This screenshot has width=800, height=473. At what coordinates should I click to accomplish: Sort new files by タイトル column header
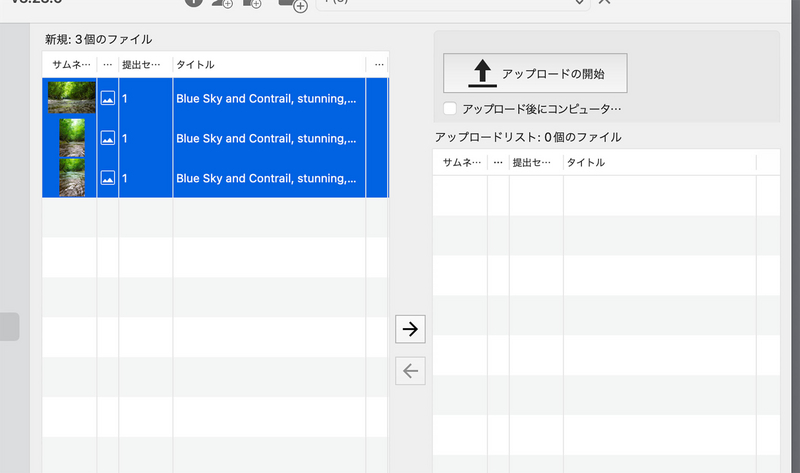195,65
